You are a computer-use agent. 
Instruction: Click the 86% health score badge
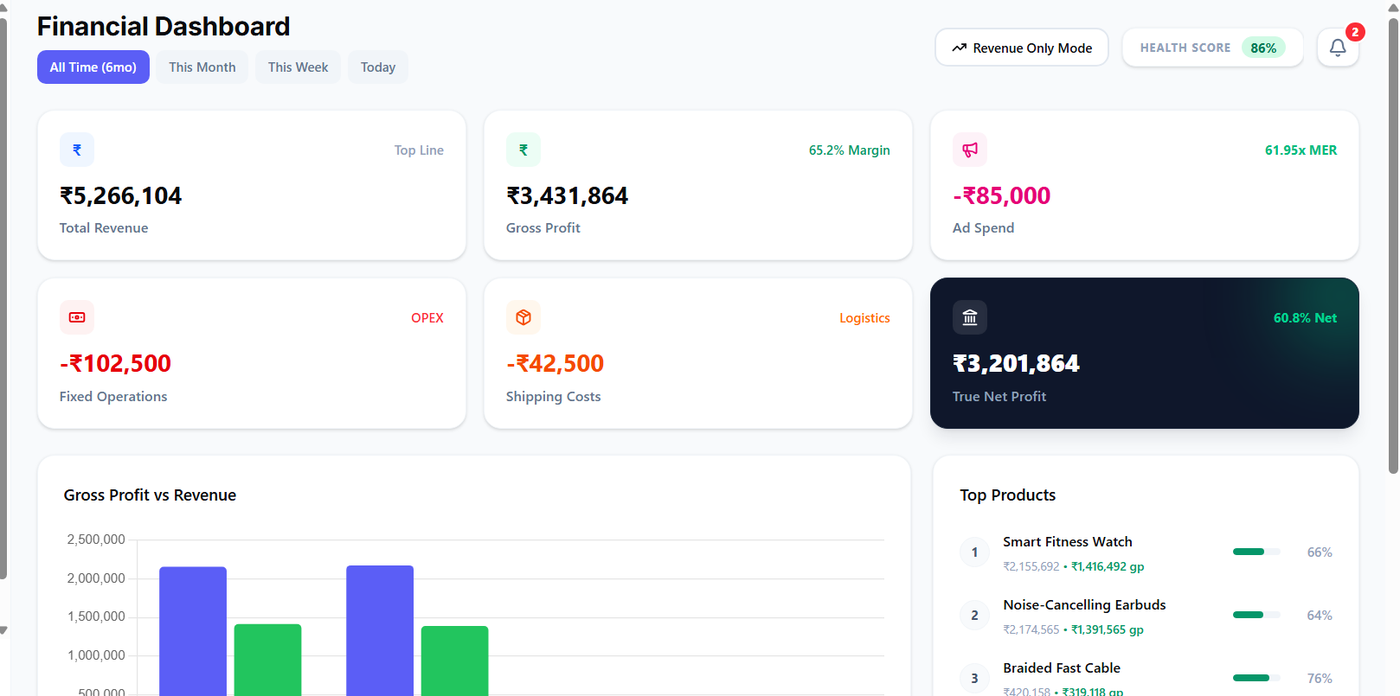[x=1263, y=48]
